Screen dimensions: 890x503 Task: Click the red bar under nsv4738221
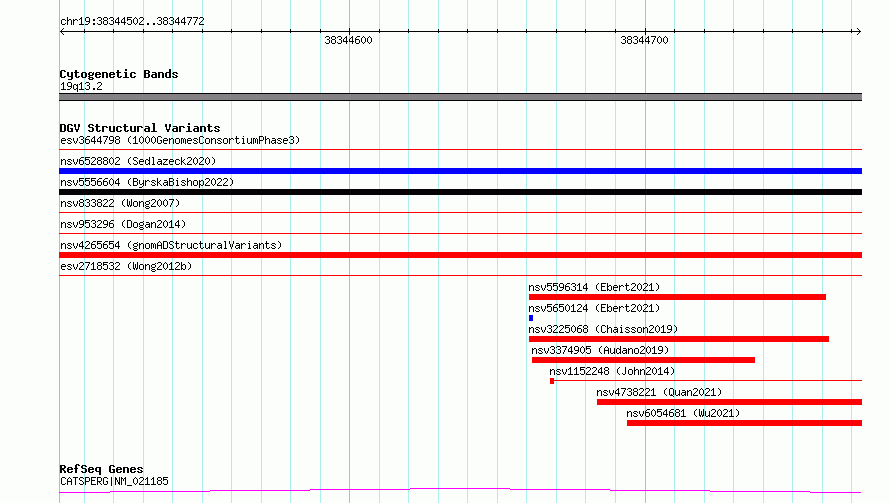(729, 402)
